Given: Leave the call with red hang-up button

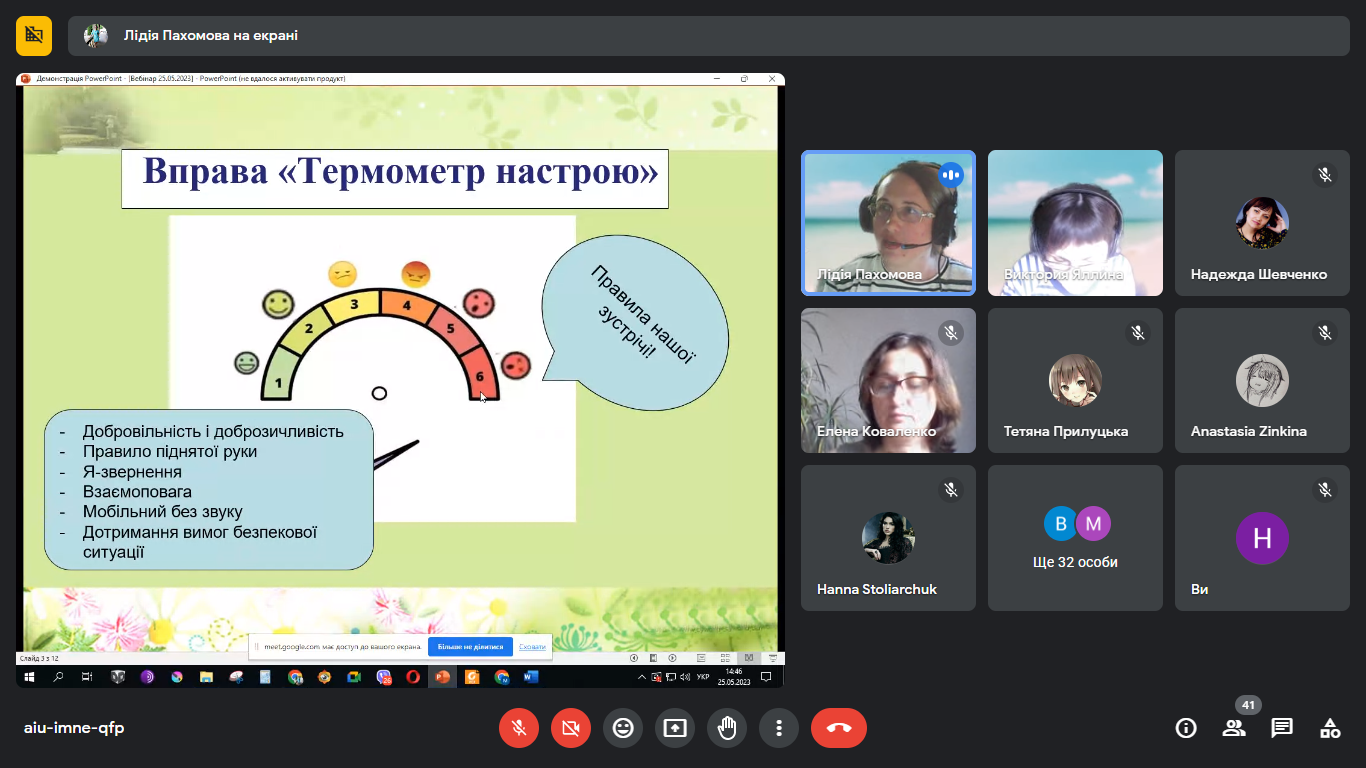Looking at the screenshot, I should (838, 728).
